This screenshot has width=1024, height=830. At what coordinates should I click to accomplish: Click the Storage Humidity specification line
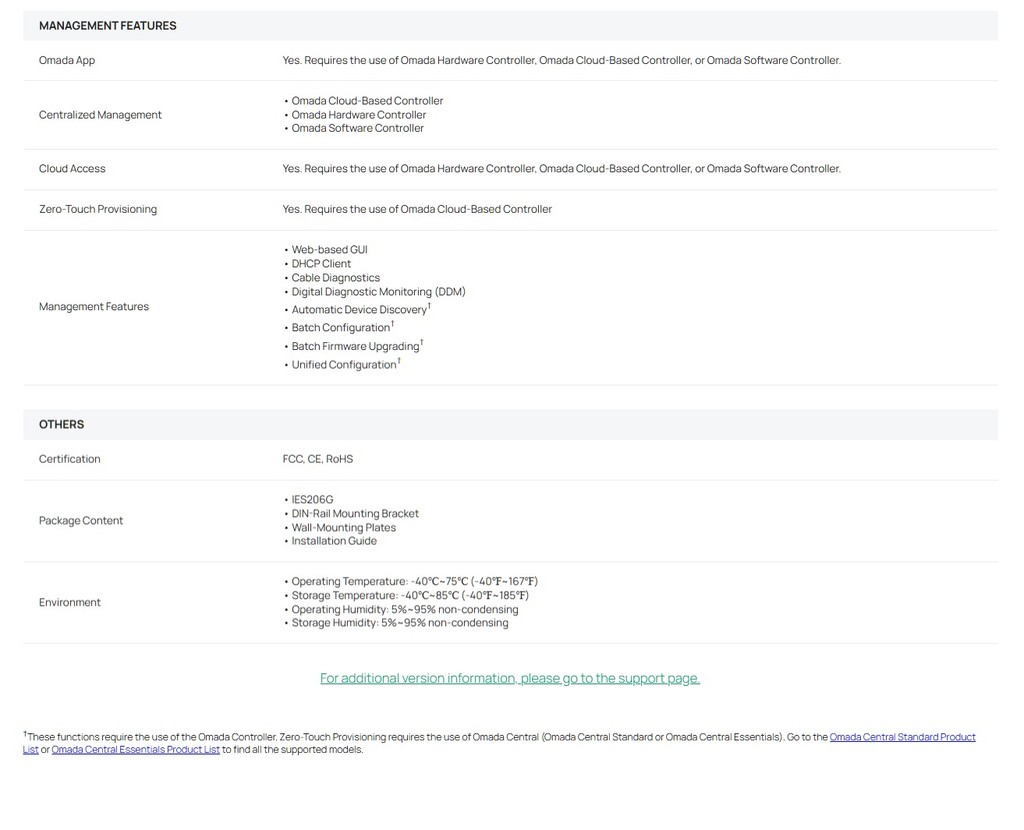tap(396, 623)
